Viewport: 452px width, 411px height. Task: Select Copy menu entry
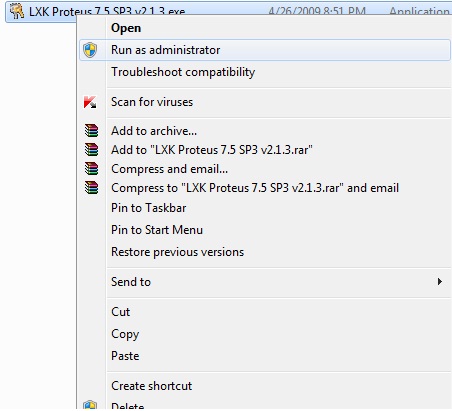tap(125, 334)
